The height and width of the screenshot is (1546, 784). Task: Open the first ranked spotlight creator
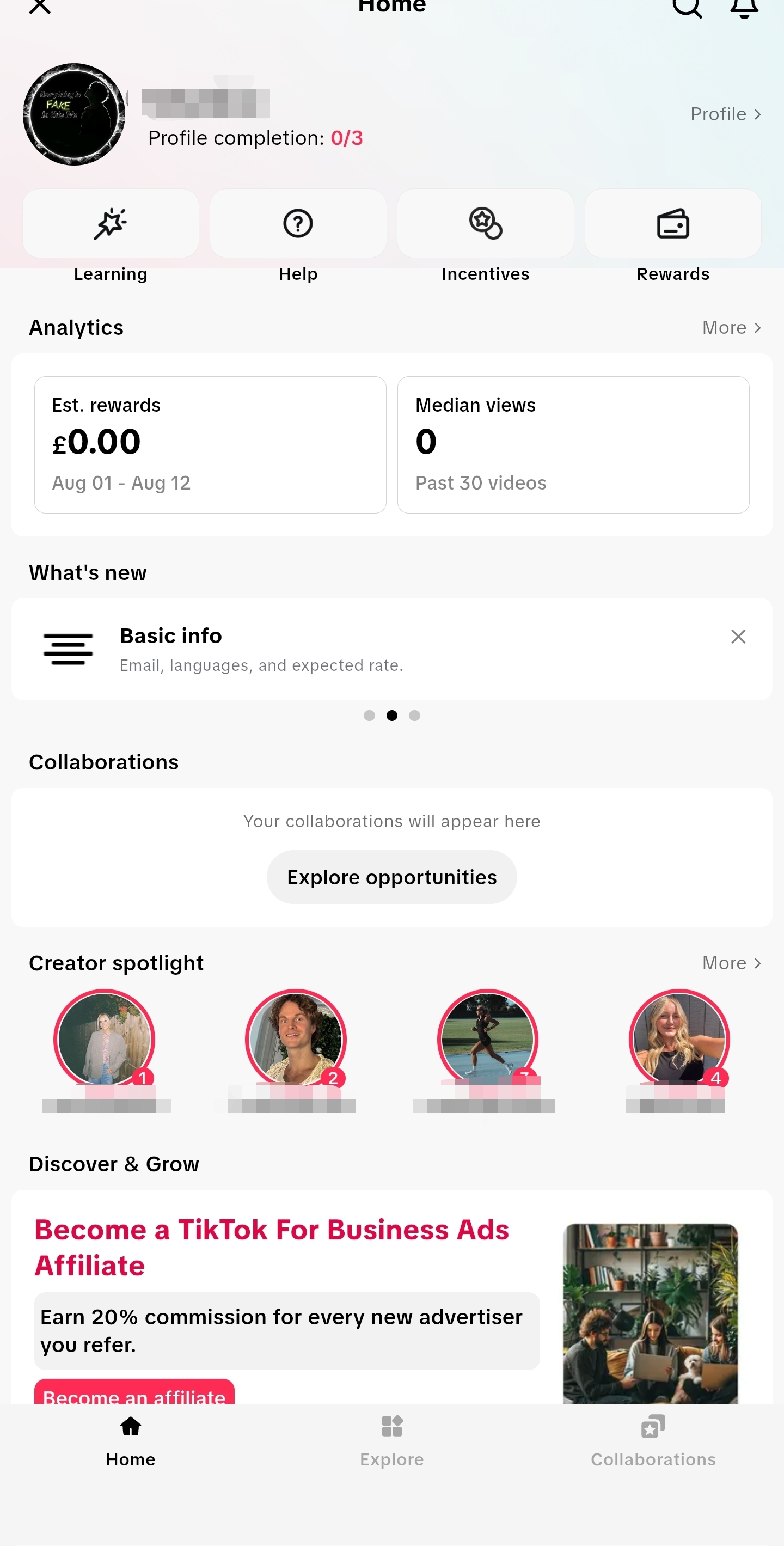(x=105, y=1039)
